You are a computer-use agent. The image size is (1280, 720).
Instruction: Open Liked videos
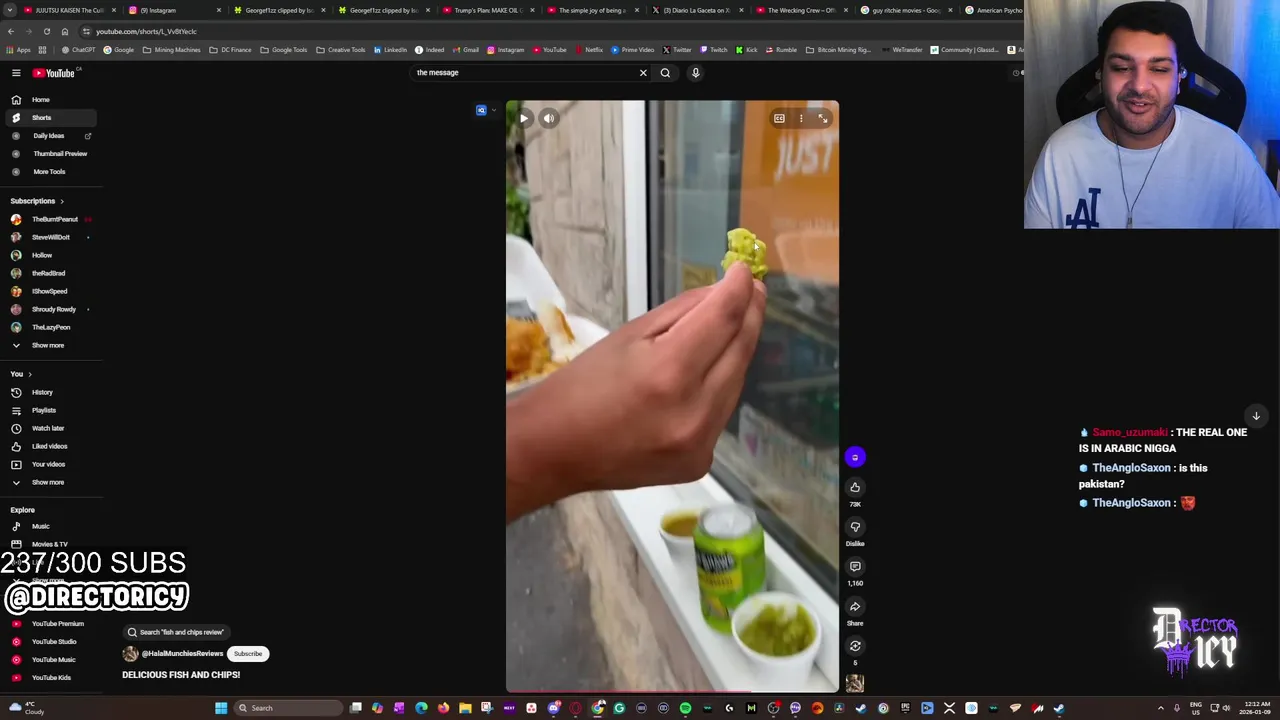49,446
